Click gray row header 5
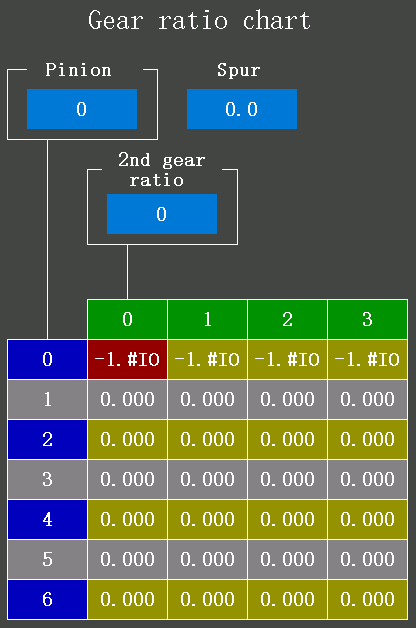Screen dimensions: 416x628 pyautogui.click(x=47, y=560)
